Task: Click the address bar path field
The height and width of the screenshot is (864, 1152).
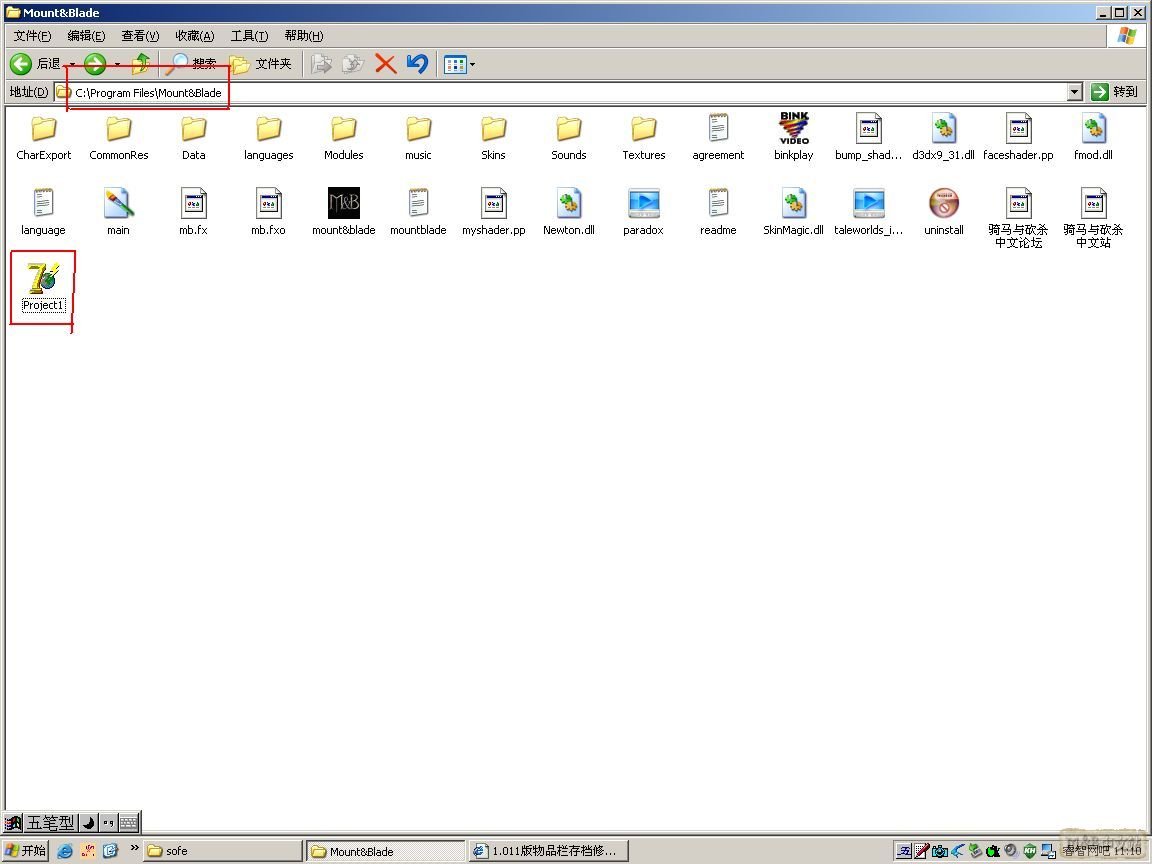Action: point(560,92)
